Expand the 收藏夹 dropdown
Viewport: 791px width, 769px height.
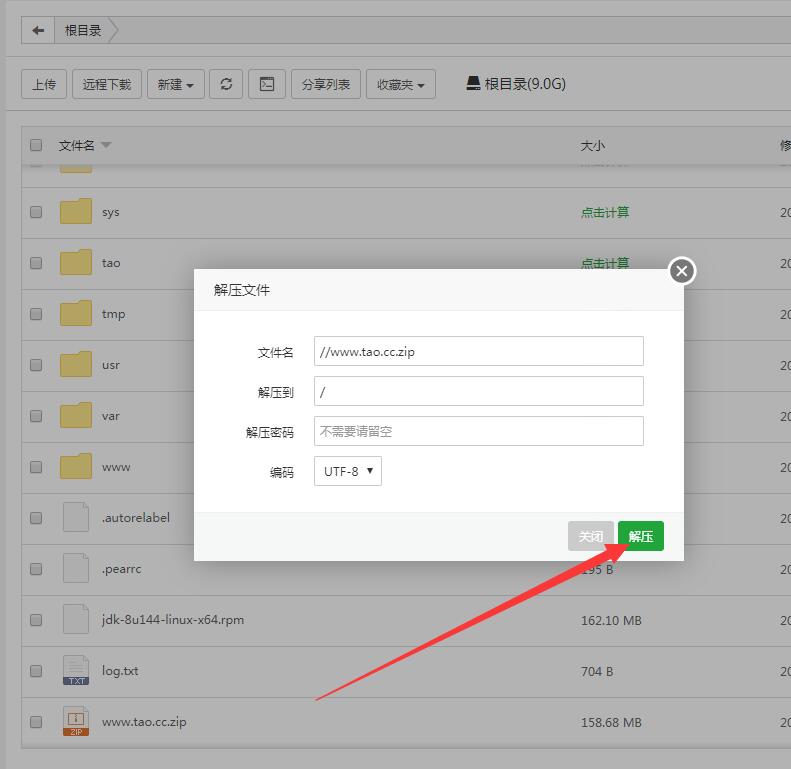coord(400,85)
